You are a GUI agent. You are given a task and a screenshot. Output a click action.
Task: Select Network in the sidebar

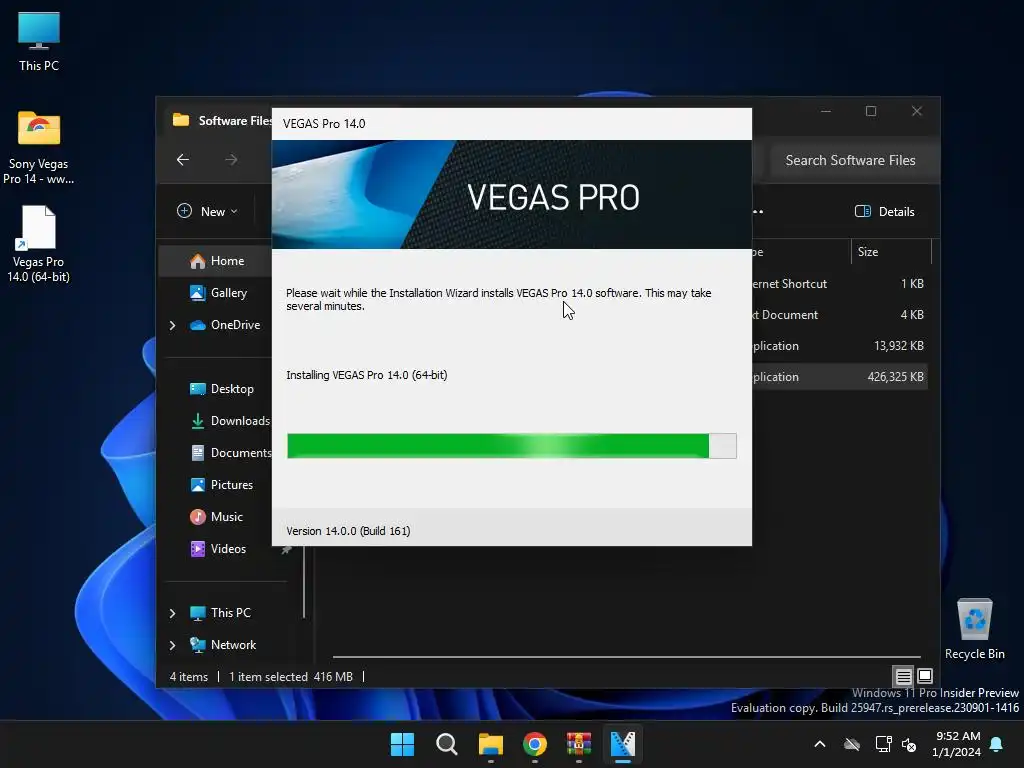tap(223, 645)
